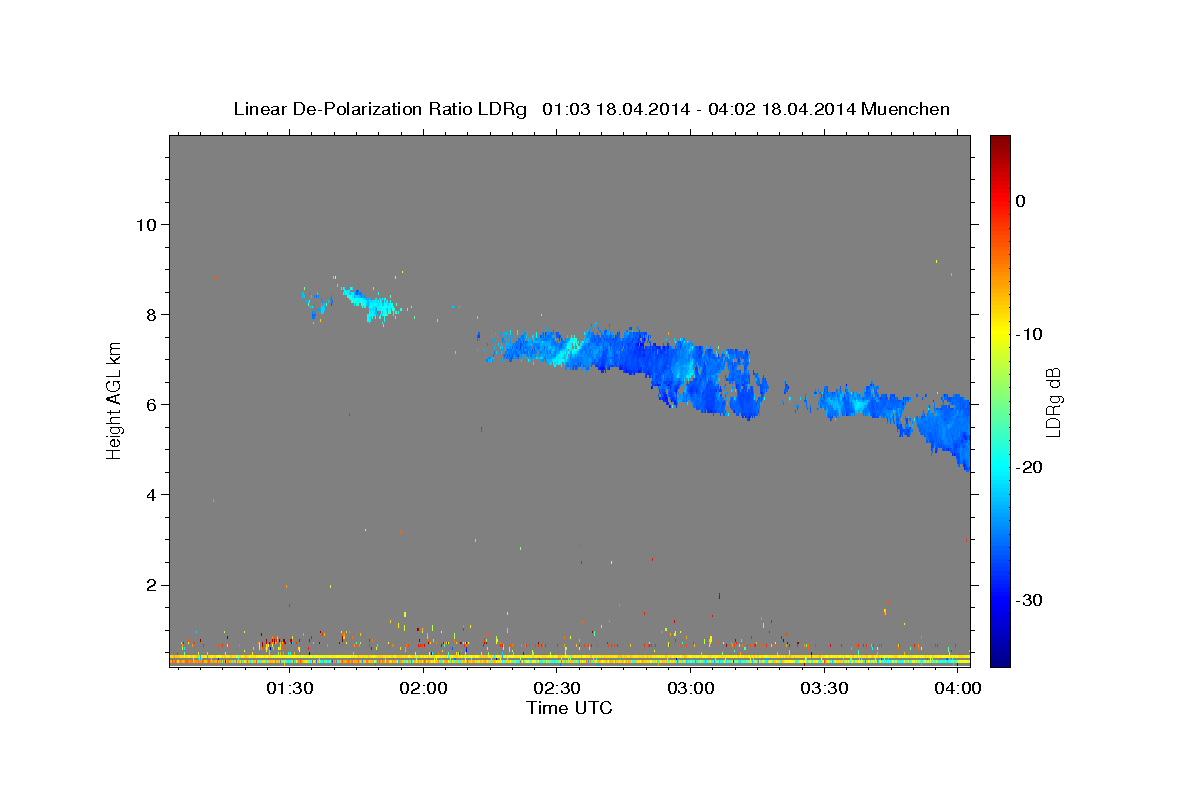Click the 'Time UTC' axis label
1200x800 pixels.
[569, 708]
